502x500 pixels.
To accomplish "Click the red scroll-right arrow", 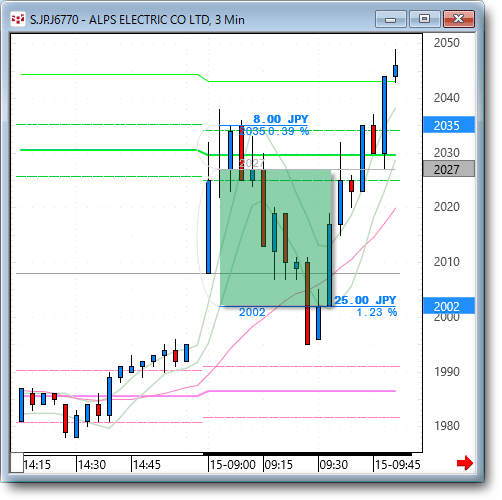I will pyautogui.click(x=464, y=463).
